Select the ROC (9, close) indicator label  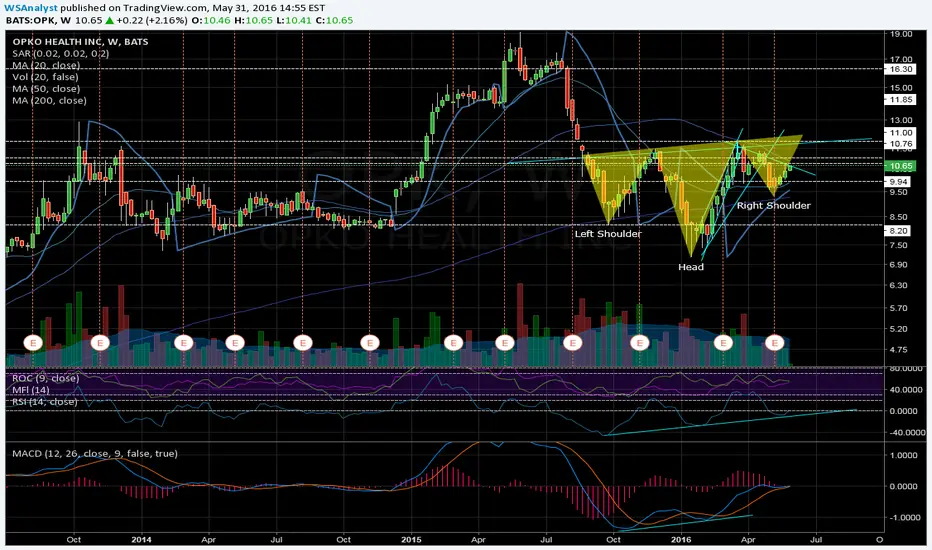tap(45, 378)
